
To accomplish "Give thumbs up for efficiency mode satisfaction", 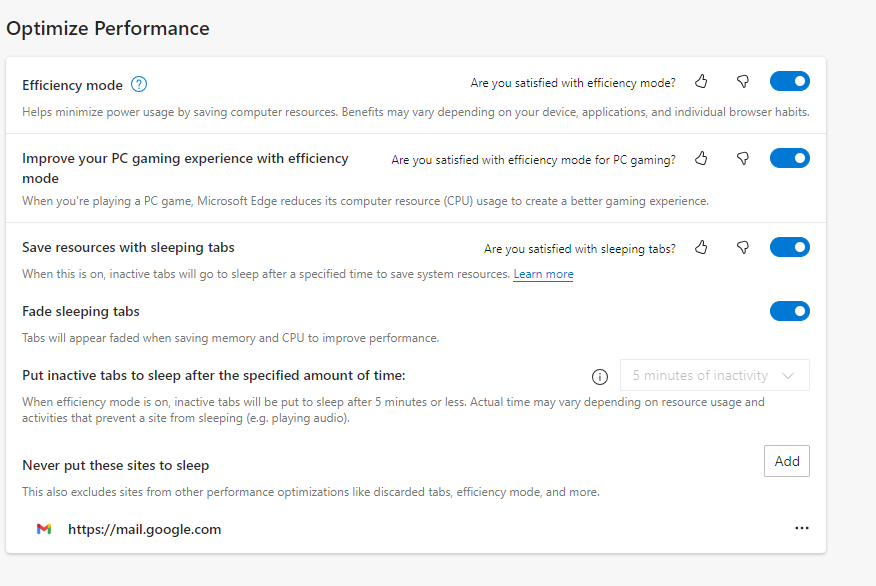I will [701, 81].
